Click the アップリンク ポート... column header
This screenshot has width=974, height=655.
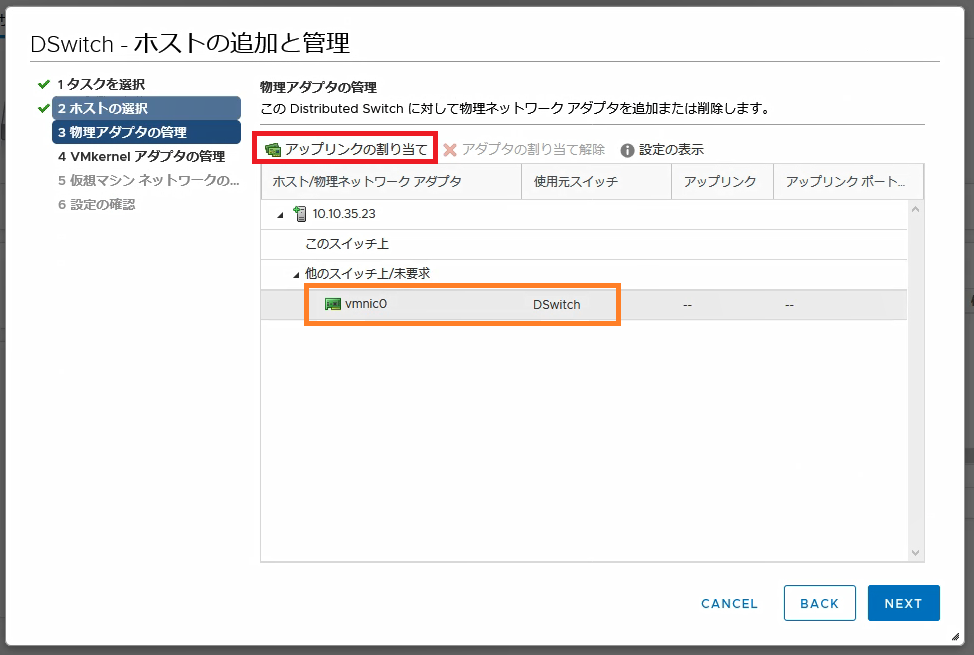tap(848, 181)
